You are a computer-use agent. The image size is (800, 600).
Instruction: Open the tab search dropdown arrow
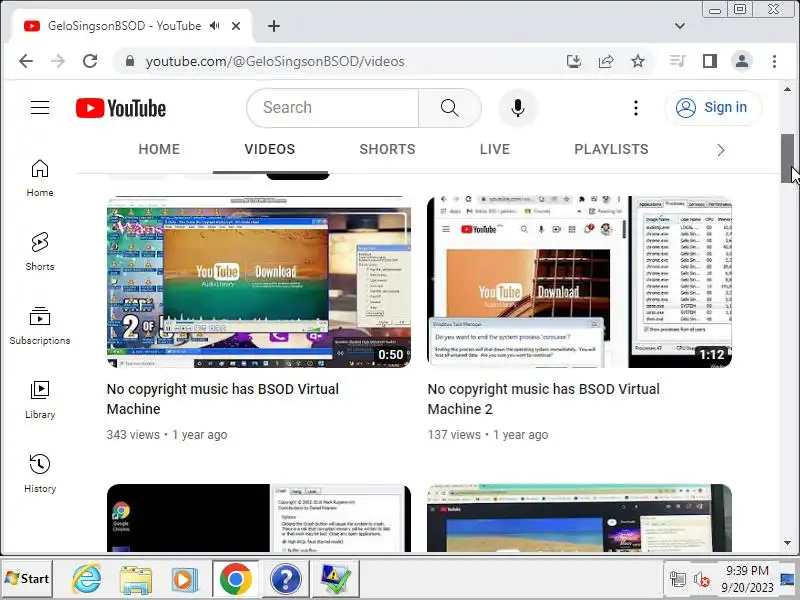point(680,26)
